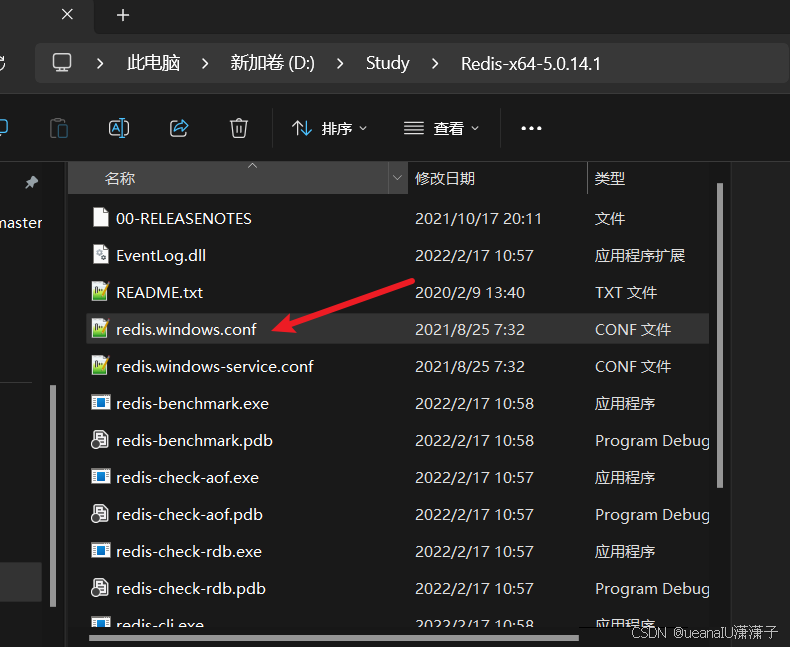Add a new Explorer tab
The image size is (790, 647).
click(x=123, y=15)
